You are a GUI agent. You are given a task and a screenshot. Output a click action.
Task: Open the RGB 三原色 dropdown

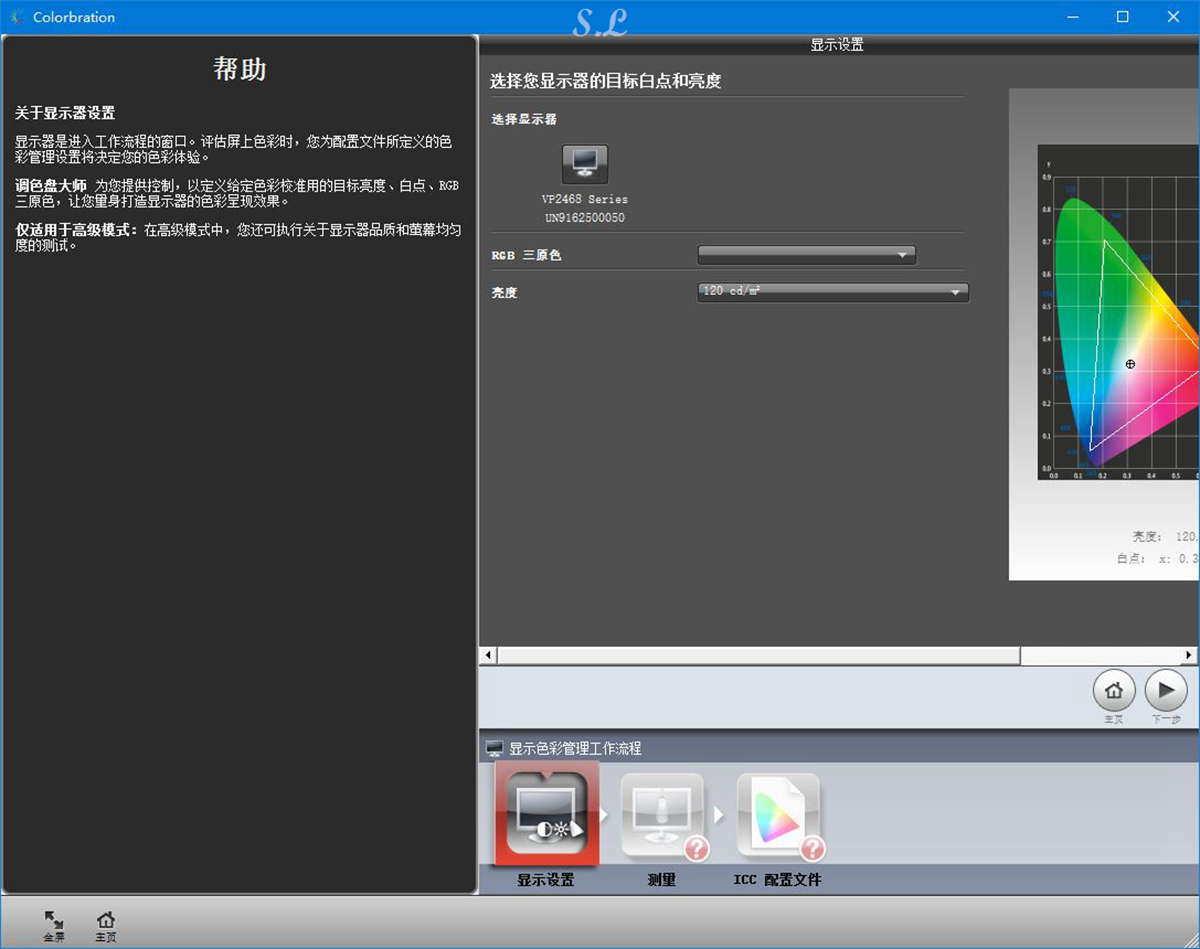coord(806,255)
